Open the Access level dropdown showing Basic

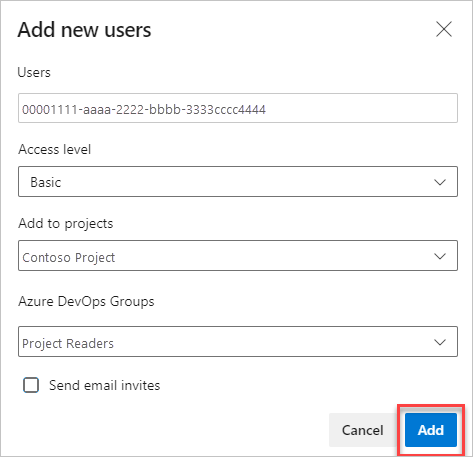238,182
